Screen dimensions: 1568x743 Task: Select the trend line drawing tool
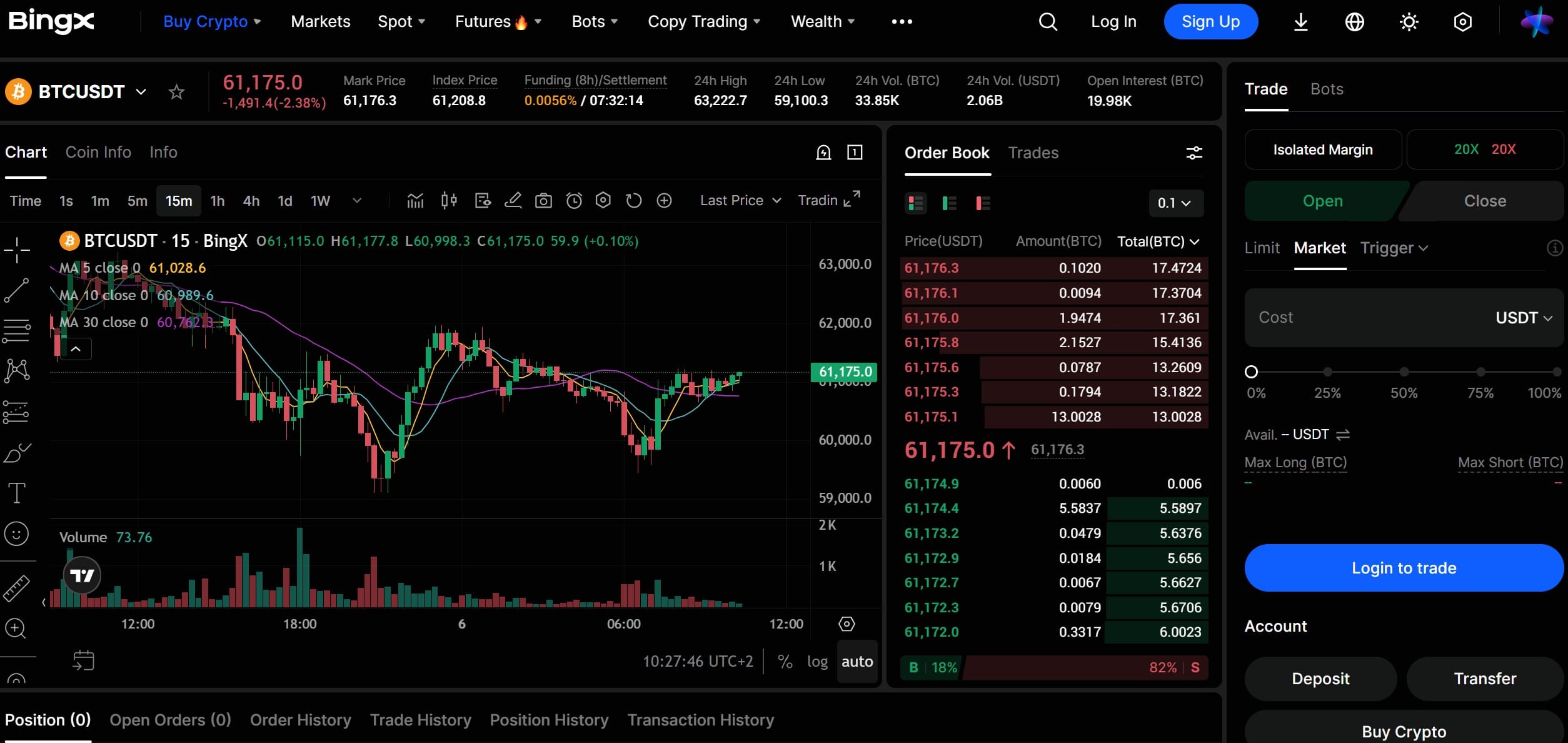point(17,290)
